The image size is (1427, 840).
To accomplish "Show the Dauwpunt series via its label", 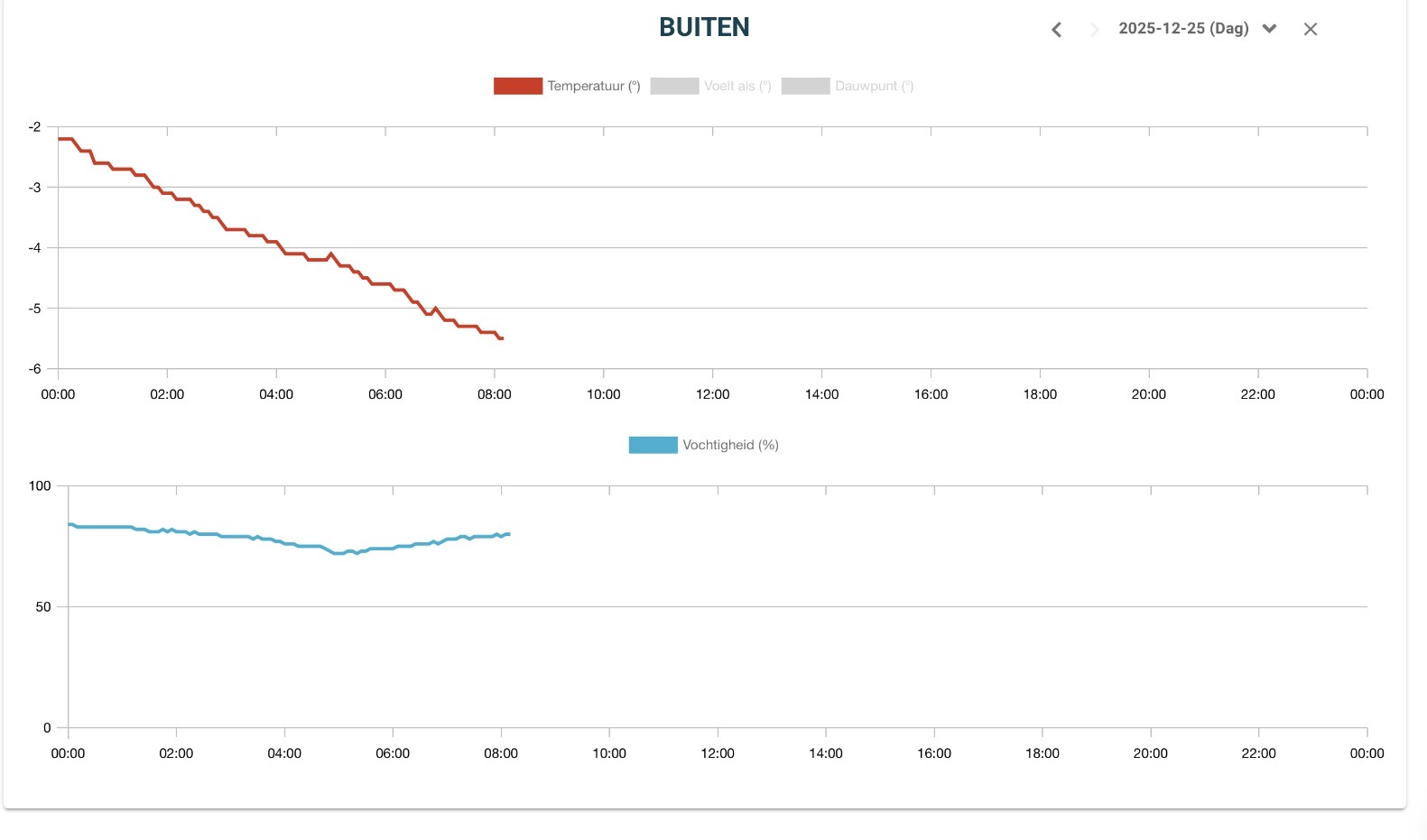I will click(x=874, y=87).
